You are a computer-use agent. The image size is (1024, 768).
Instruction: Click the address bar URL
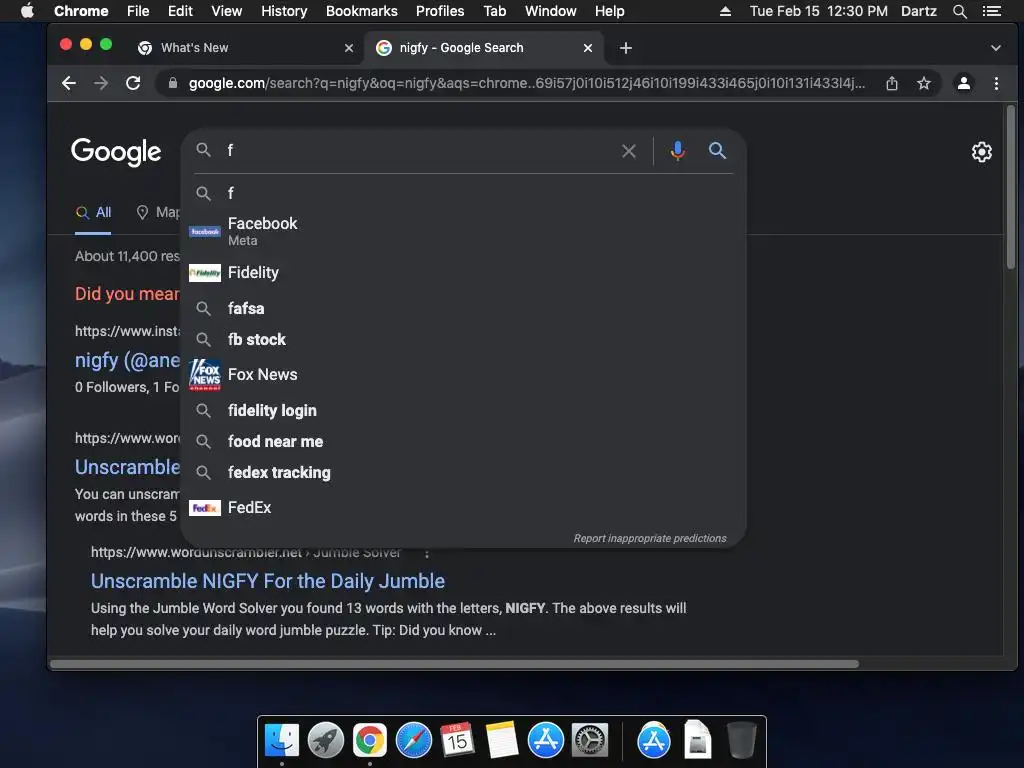(526, 83)
